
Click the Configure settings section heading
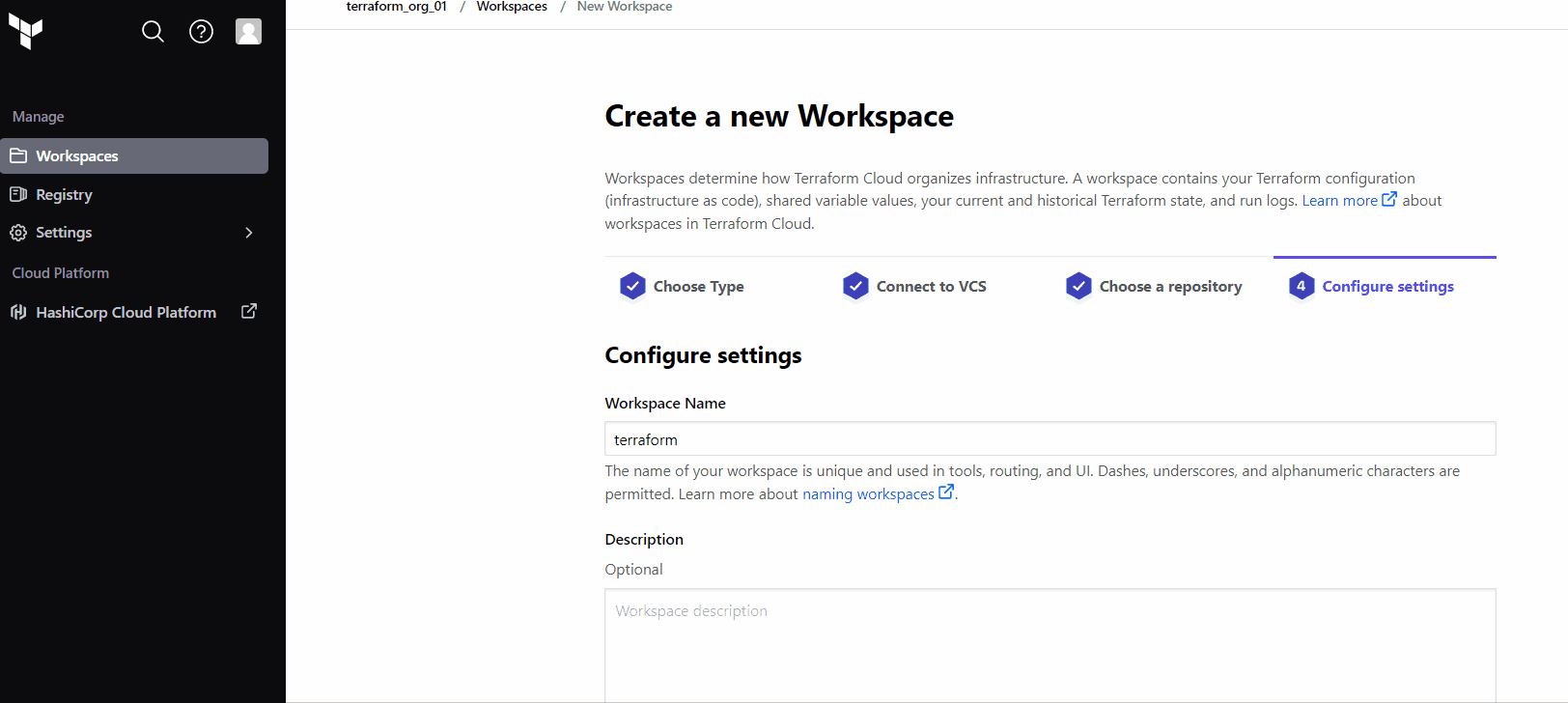(703, 355)
